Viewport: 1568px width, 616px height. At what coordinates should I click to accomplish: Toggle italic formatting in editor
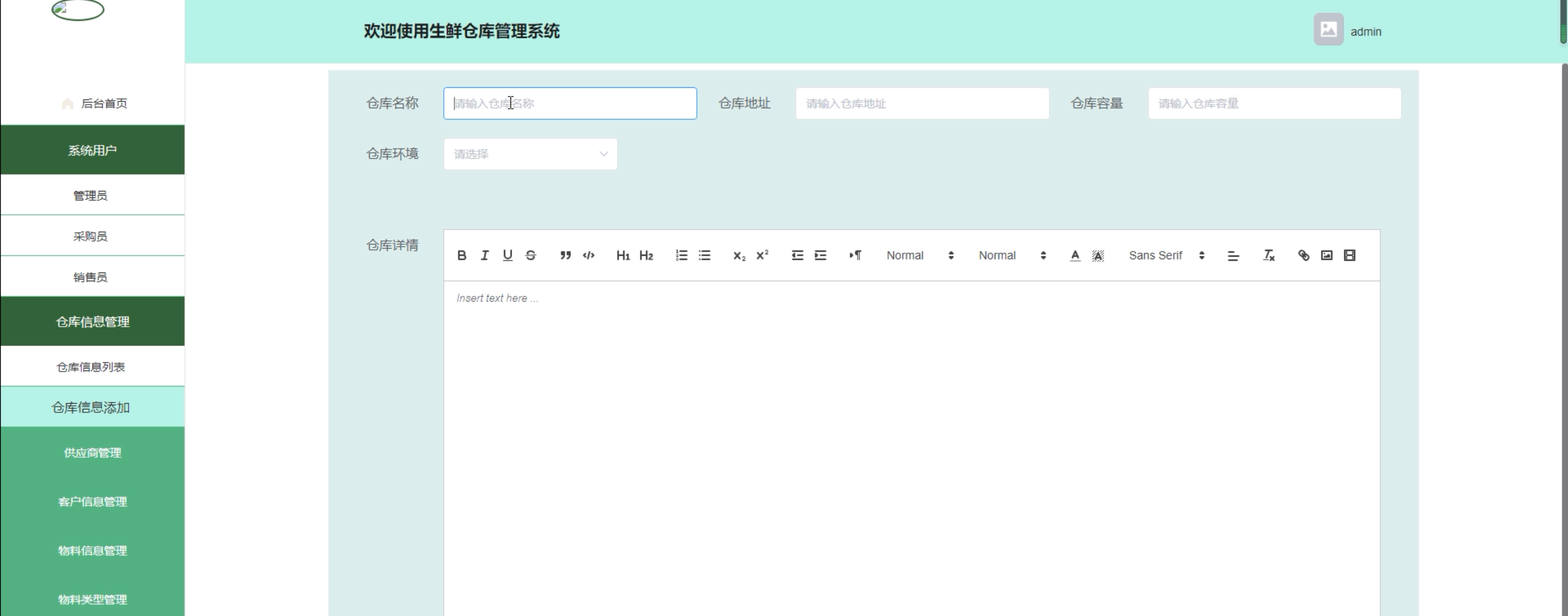pos(485,256)
